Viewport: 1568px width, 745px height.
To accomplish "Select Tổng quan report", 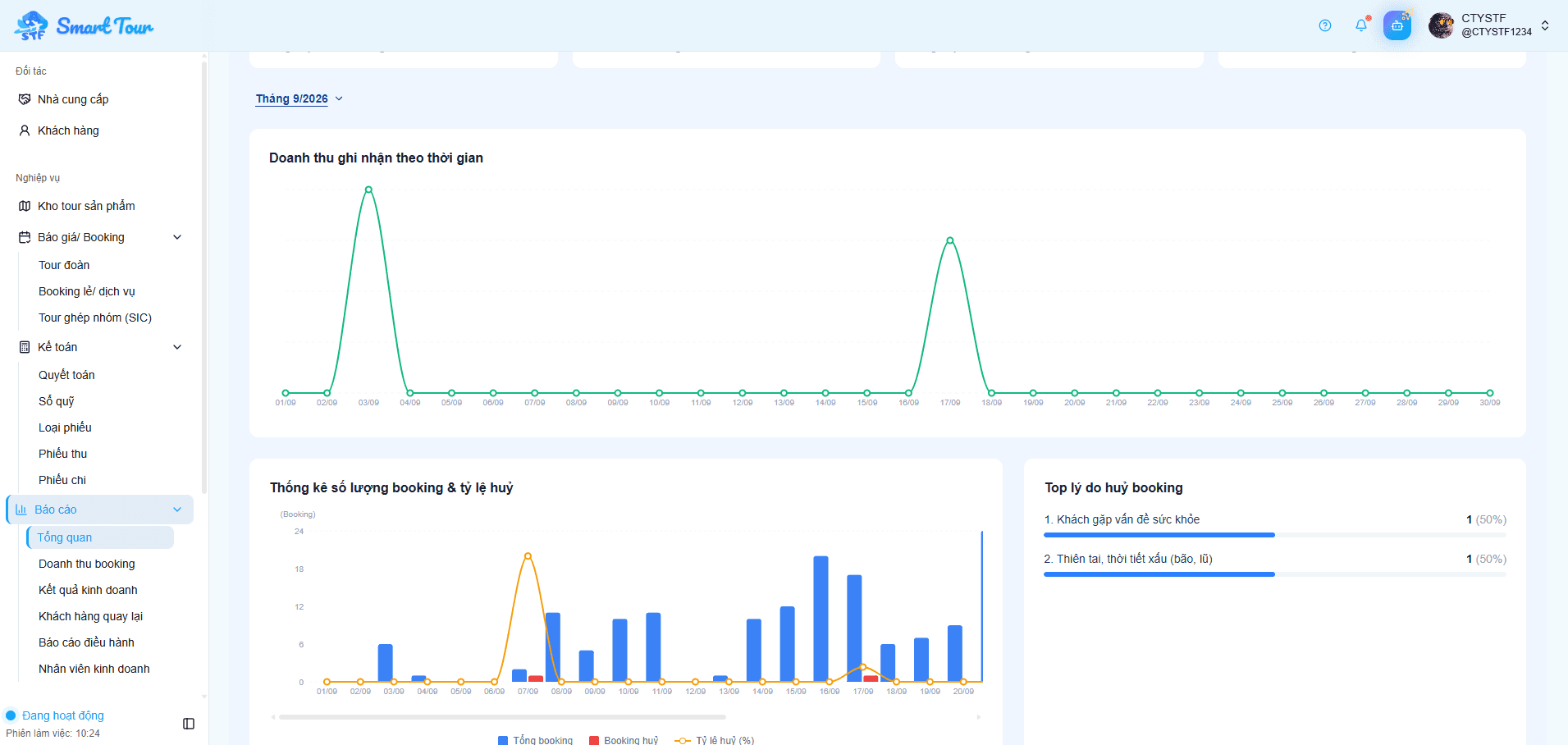I will 100,537.
